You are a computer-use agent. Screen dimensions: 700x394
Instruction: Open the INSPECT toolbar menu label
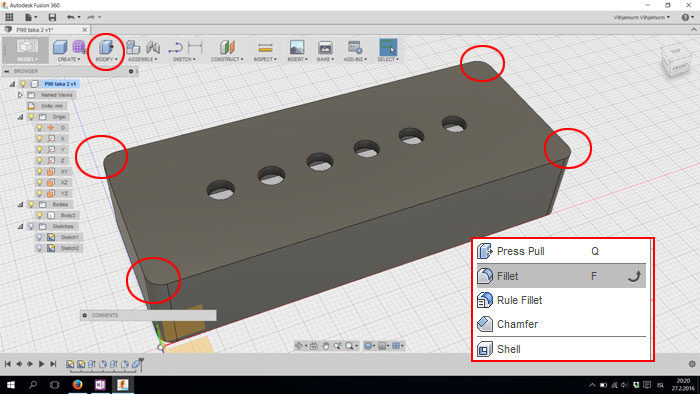click(265, 59)
